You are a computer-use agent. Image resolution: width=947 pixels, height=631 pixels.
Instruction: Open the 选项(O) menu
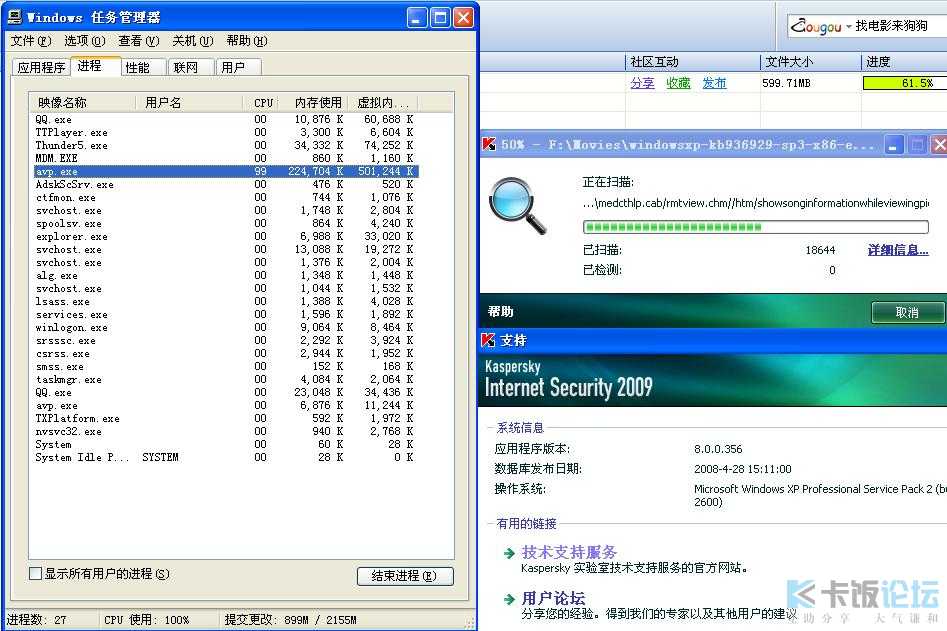85,41
